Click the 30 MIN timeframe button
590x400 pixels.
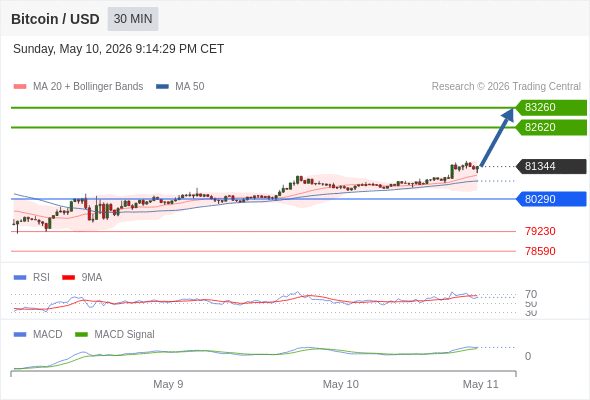point(133,19)
